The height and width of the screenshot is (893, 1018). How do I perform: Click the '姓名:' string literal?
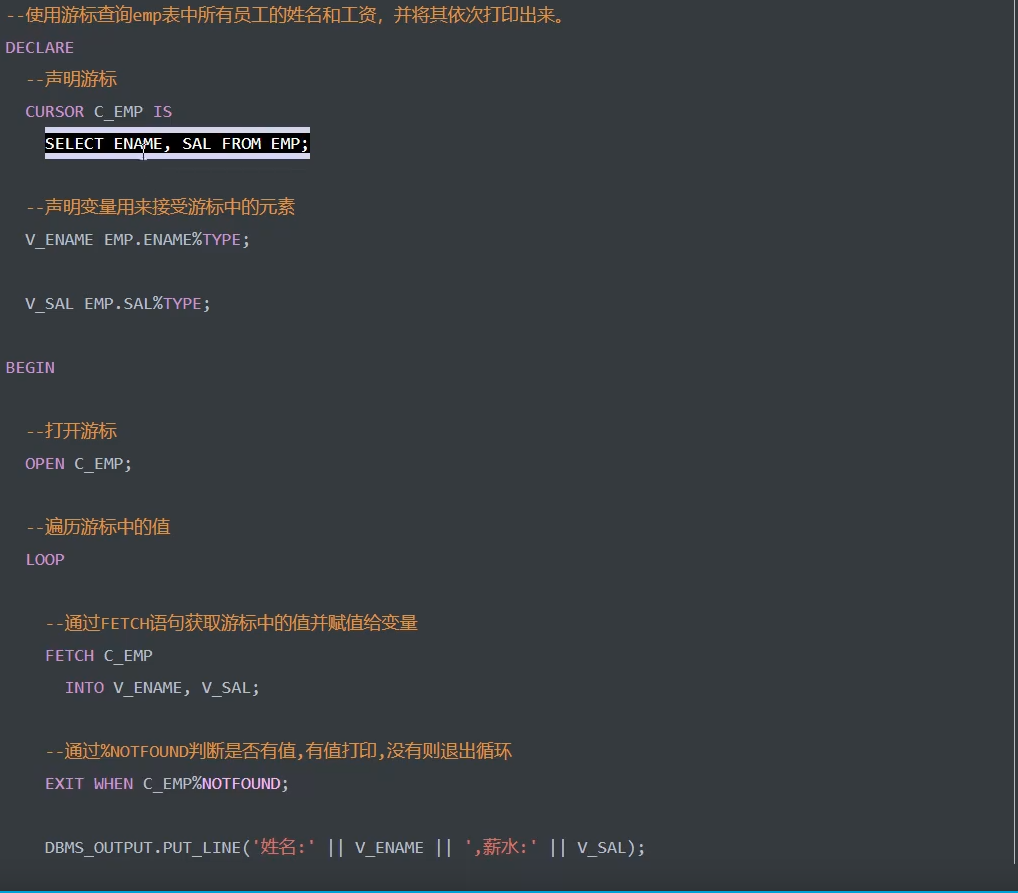point(284,848)
